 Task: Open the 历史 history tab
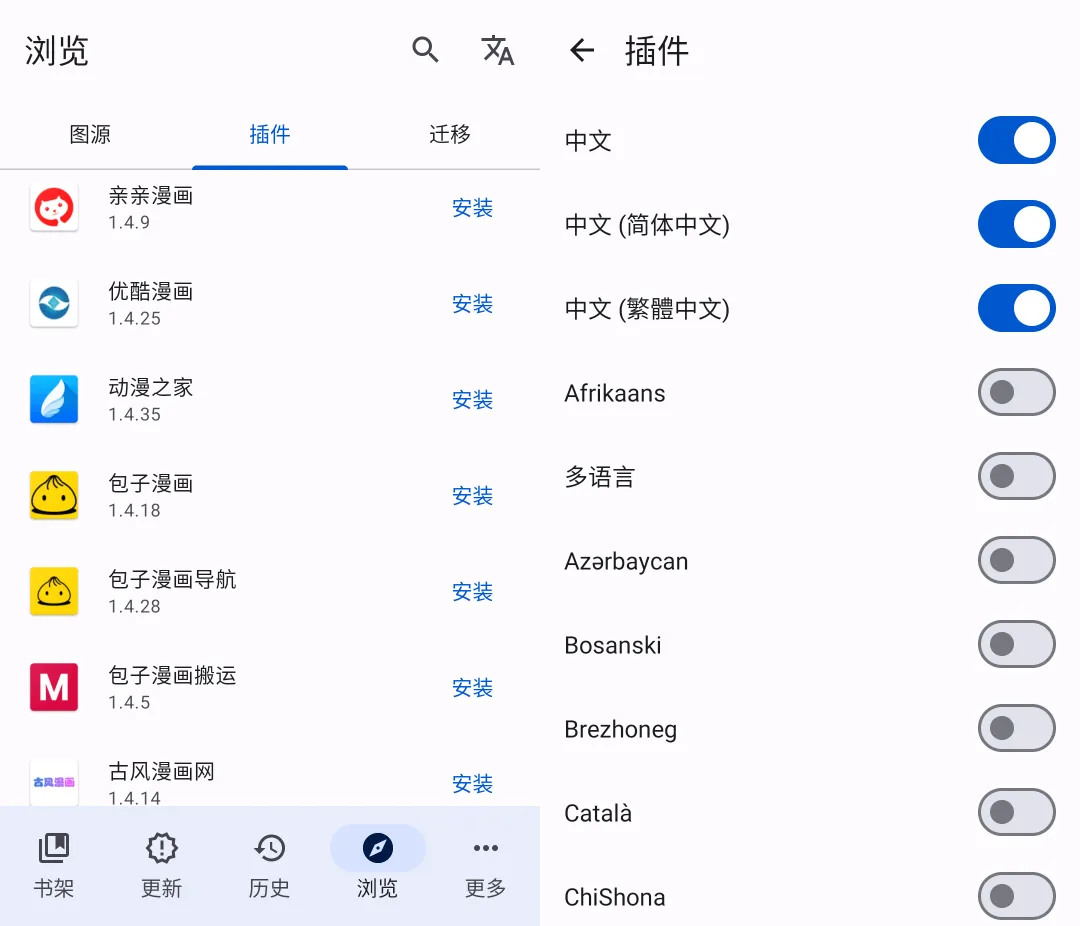tap(269, 866)
